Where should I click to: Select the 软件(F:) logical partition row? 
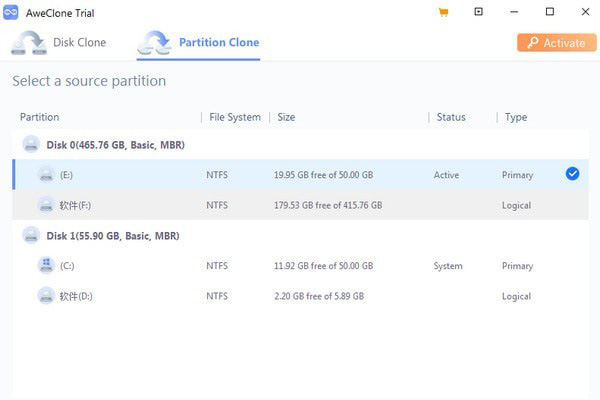pos(300,205)
